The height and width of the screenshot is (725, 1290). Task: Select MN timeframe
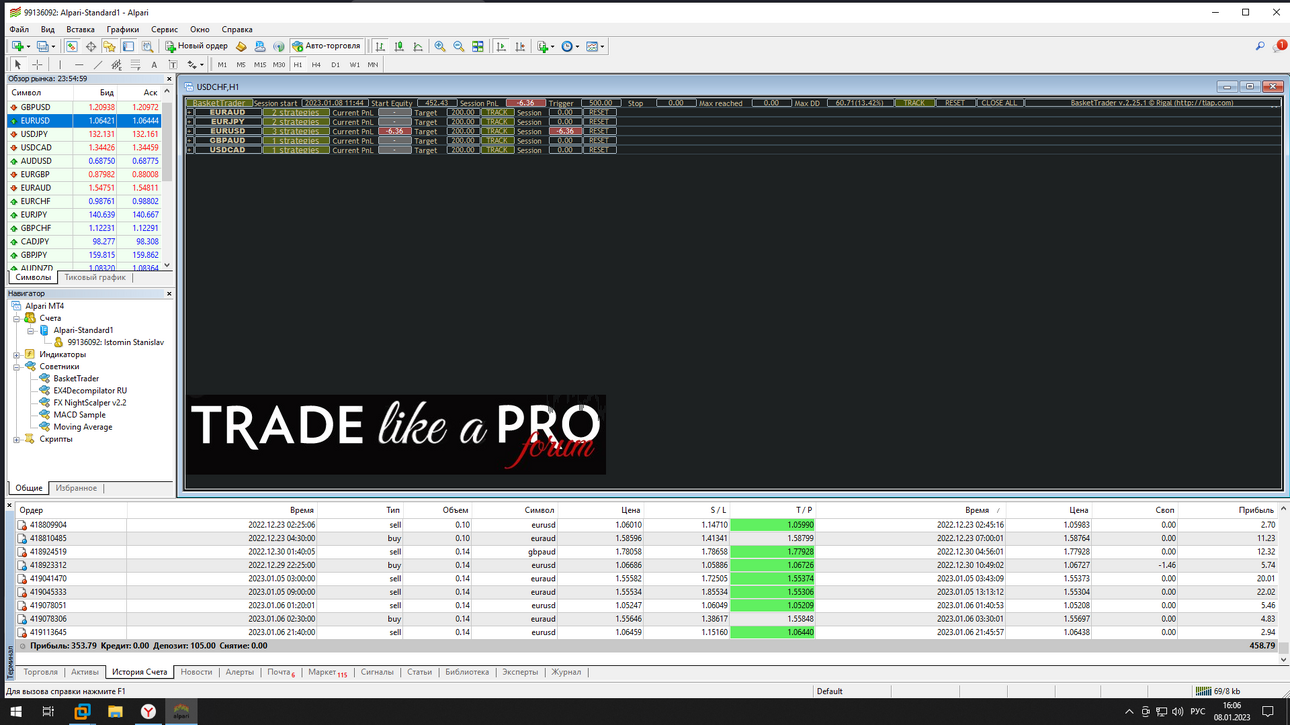point(373,65)
